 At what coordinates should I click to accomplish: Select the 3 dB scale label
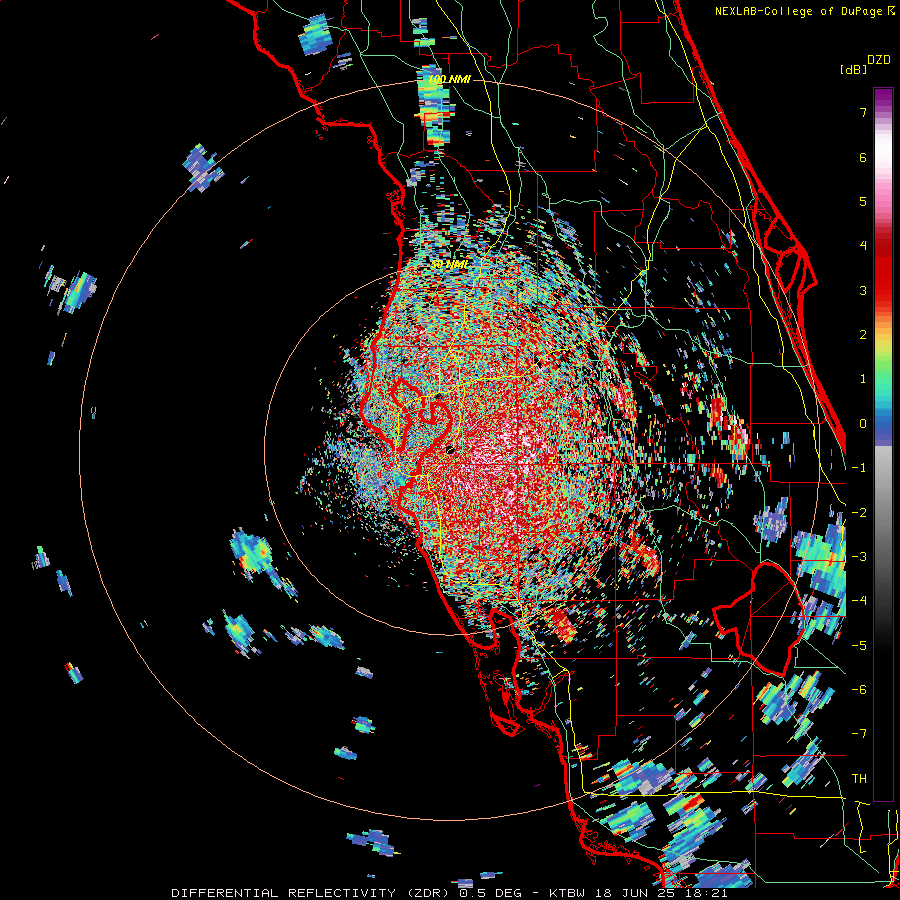(863, 290)
